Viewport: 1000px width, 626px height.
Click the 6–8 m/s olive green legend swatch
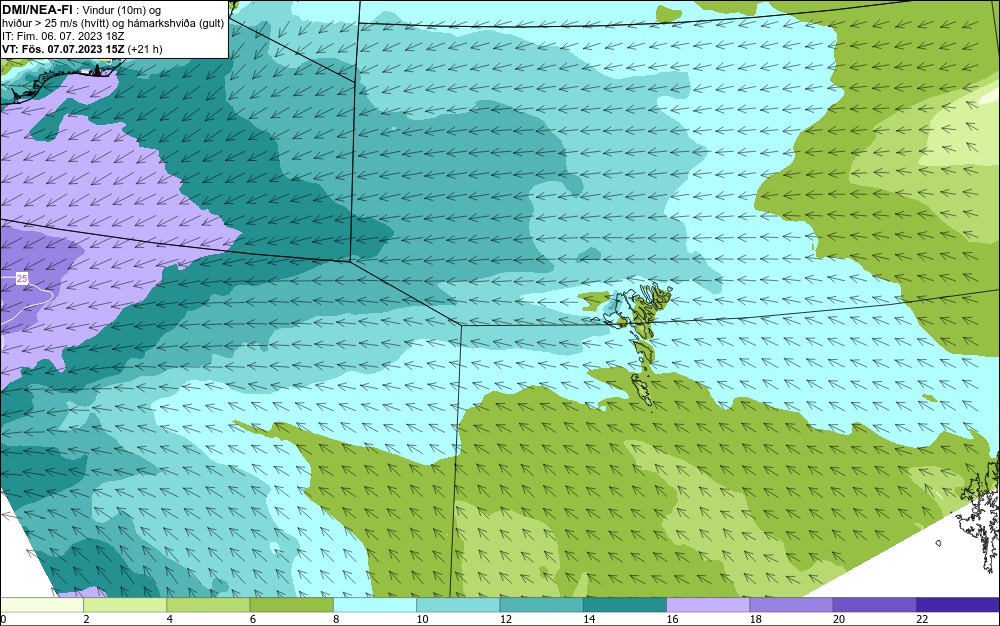[291, 605]
